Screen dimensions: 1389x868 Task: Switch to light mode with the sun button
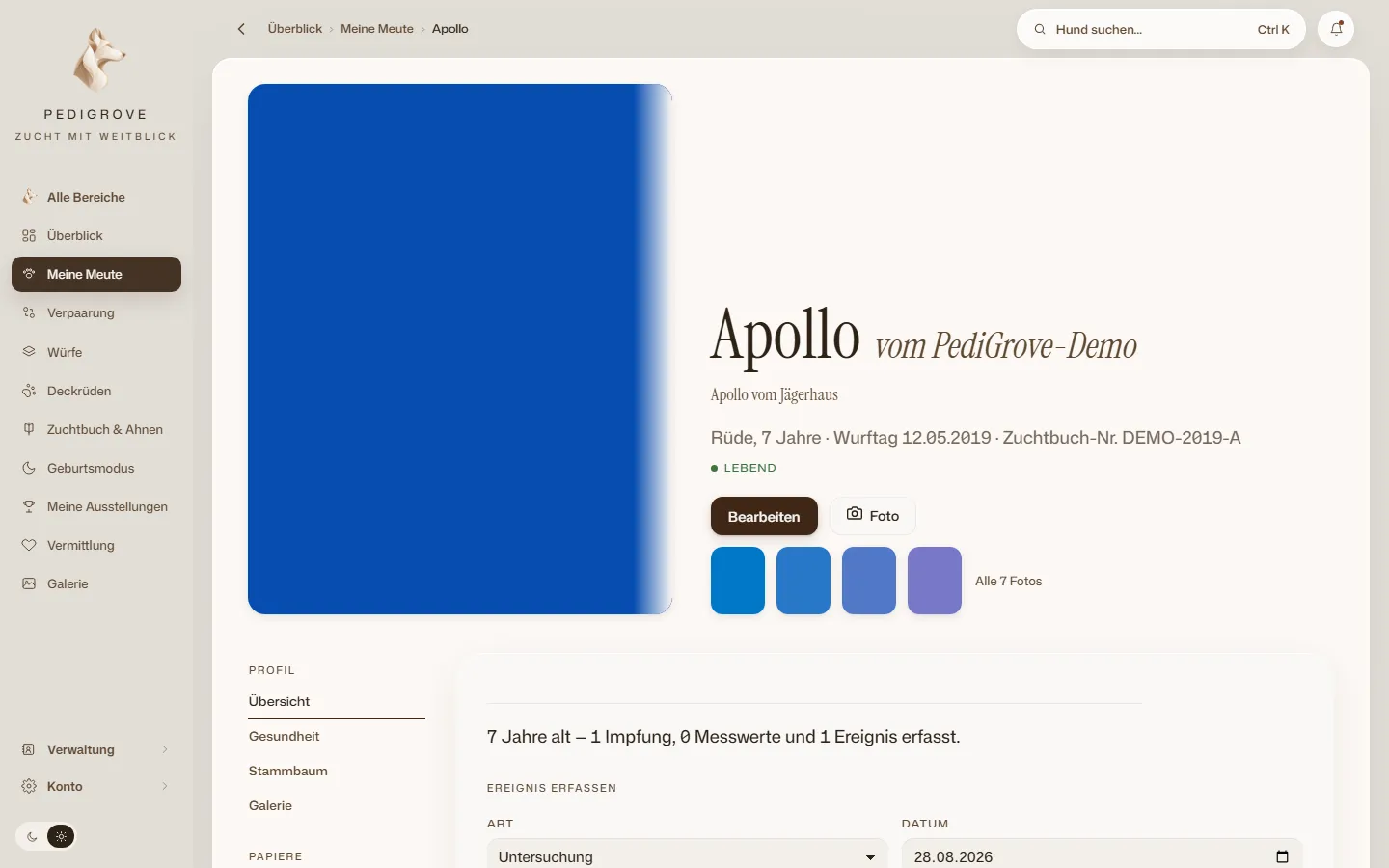pos(61,836)
